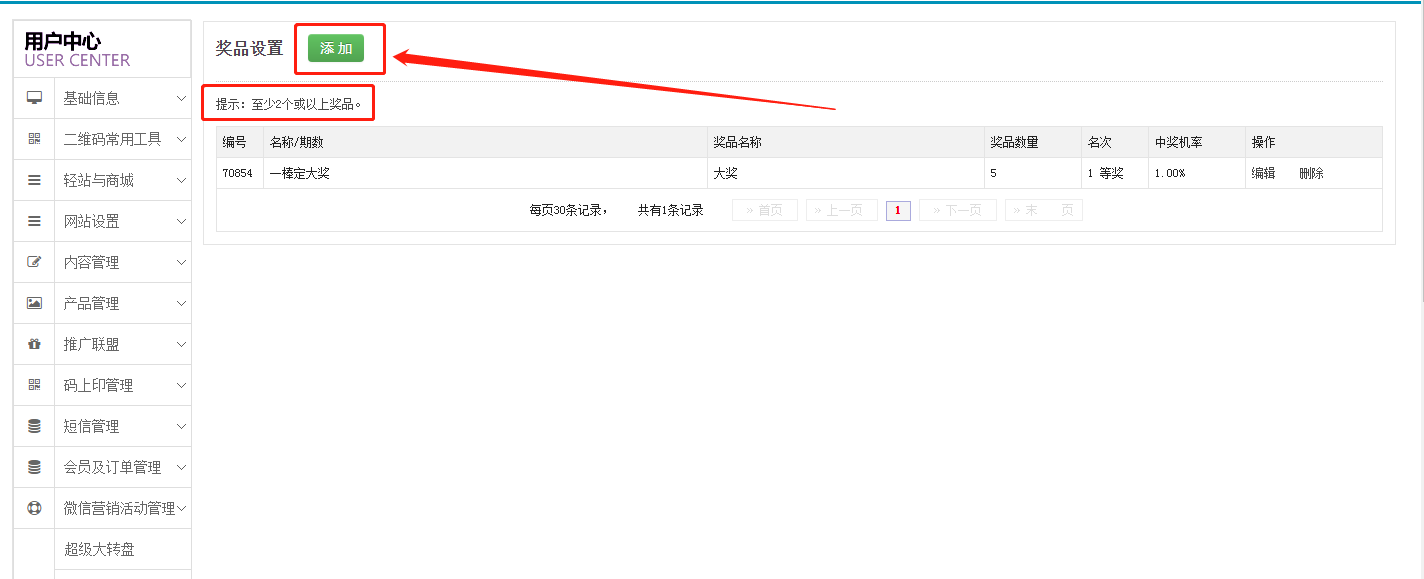Click the list icon beside 轻站与商城
1424x579 pixels.
(x=35, y=180)
